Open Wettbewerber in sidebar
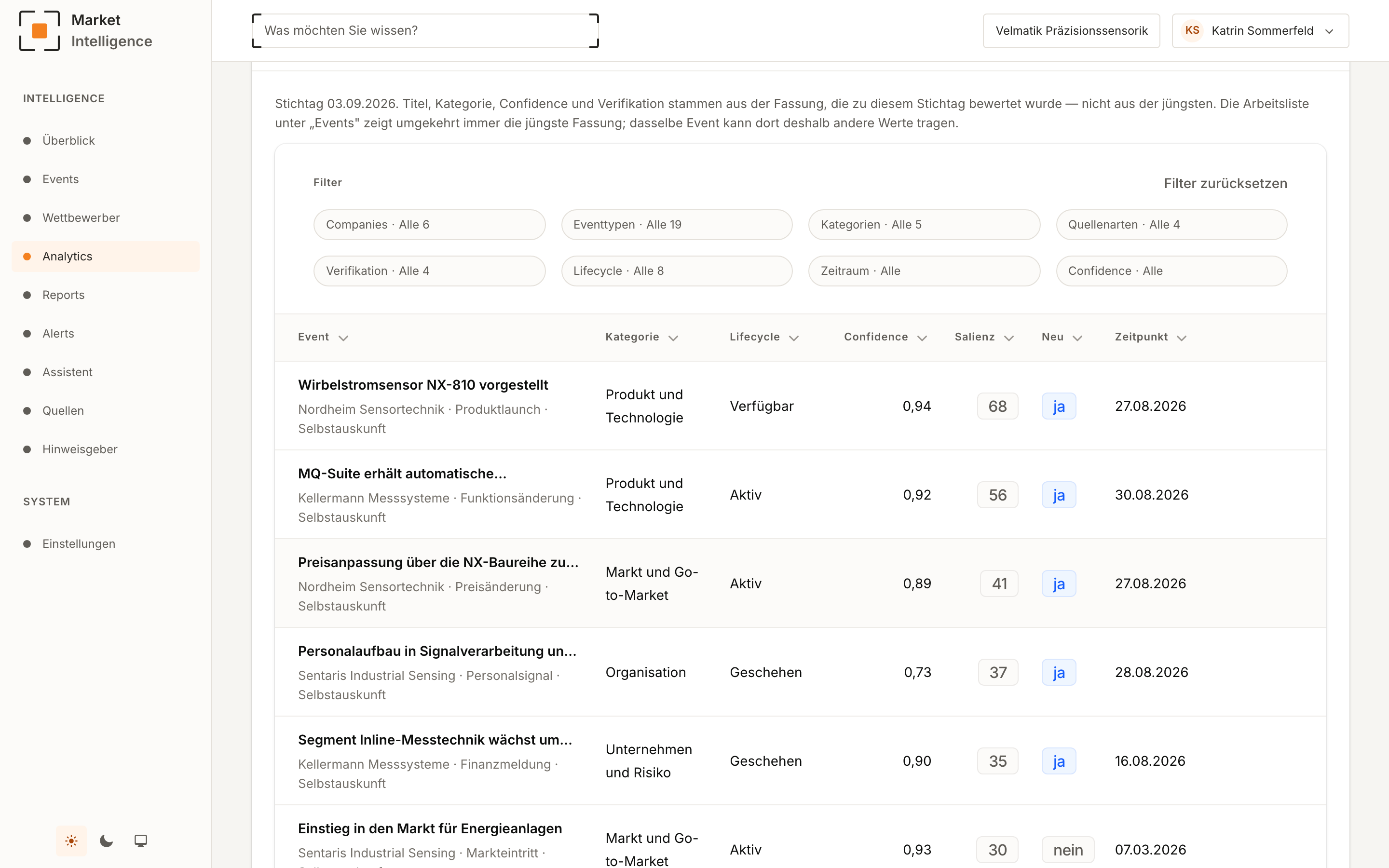 click(106, 217)
